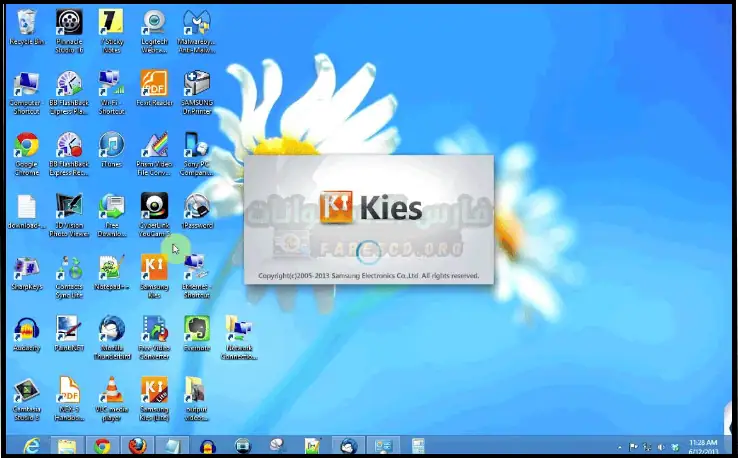Select the Foxit Reader desktop icon
738x458 pixels.
coord(154,84)
